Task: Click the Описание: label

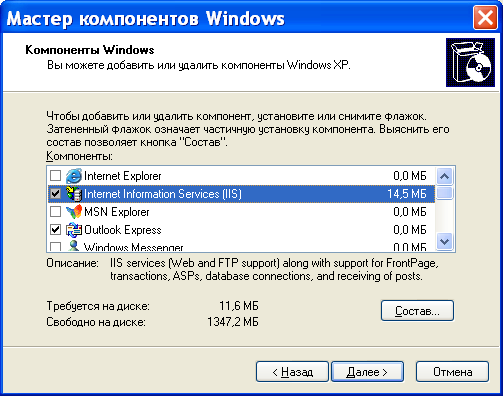Action: tap(72, 263)
